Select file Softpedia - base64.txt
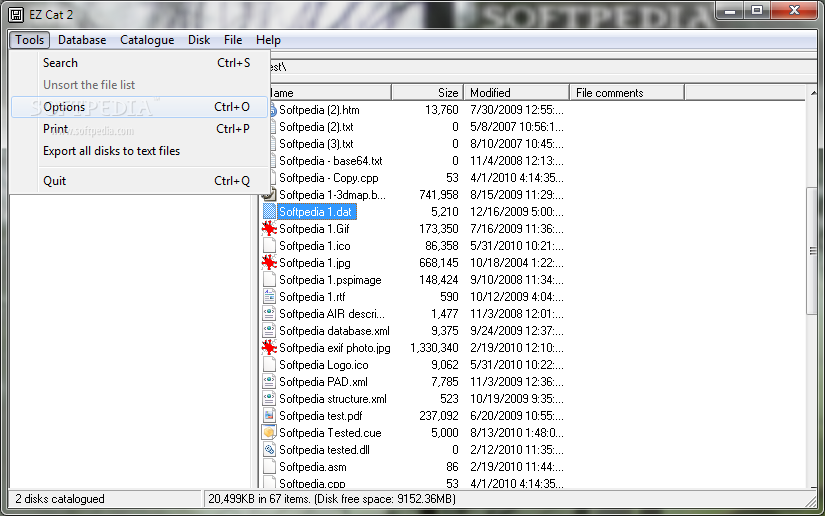 (x=330, y=161)
